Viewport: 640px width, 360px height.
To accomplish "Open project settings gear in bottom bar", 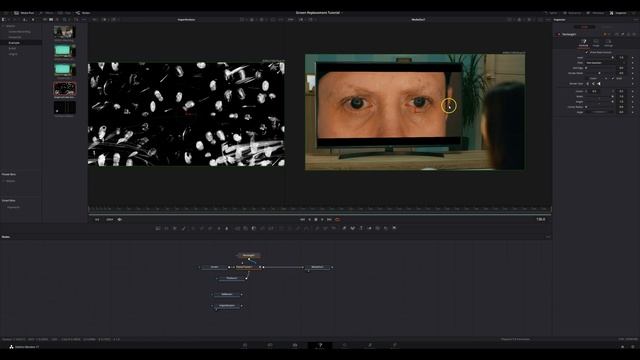I will click(x=633, y=347).
